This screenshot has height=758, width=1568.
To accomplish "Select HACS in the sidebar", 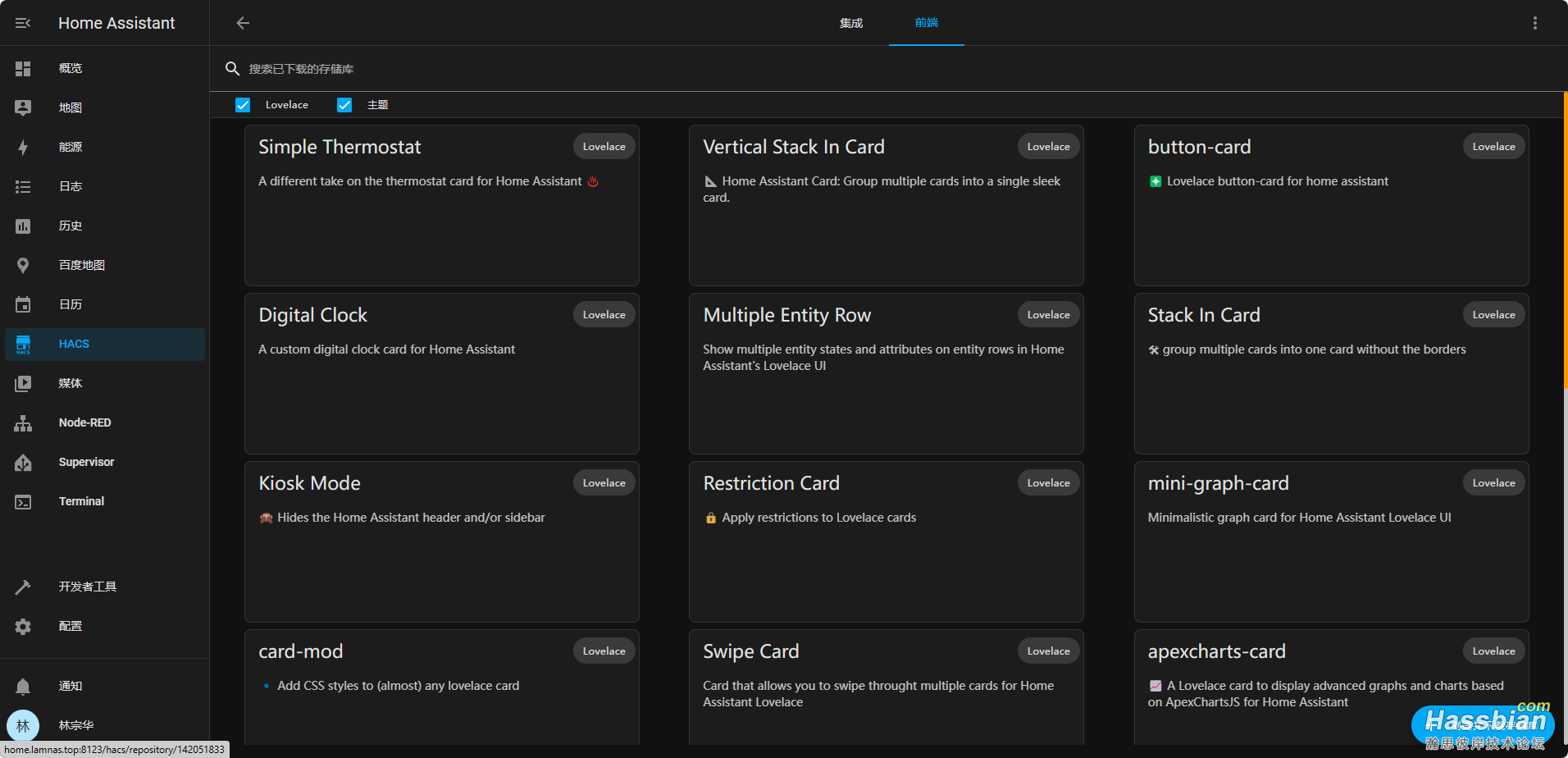I will [x=105, y=344].
